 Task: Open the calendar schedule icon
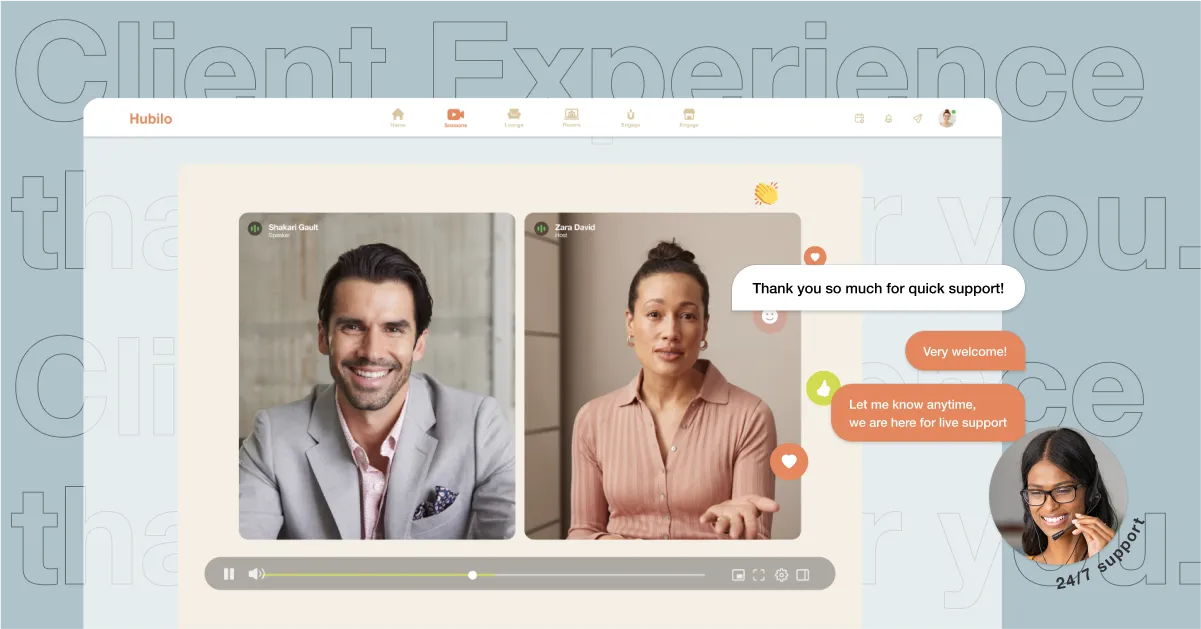coord(859,119)
